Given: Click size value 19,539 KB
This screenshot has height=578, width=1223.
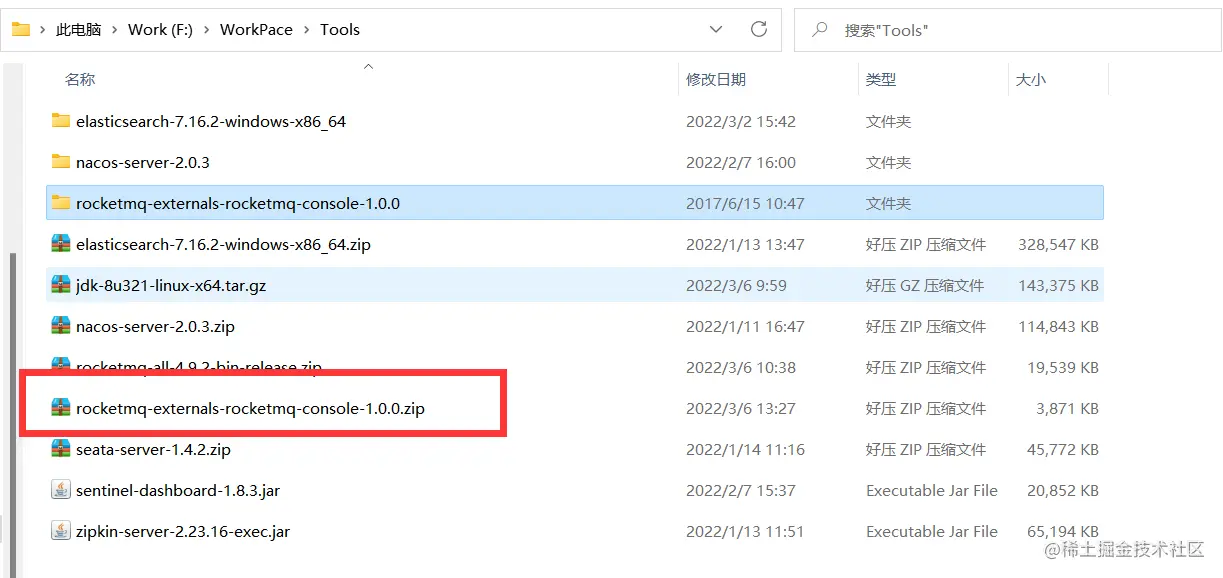Looking at the screenshot, I should coord(1063,367).
